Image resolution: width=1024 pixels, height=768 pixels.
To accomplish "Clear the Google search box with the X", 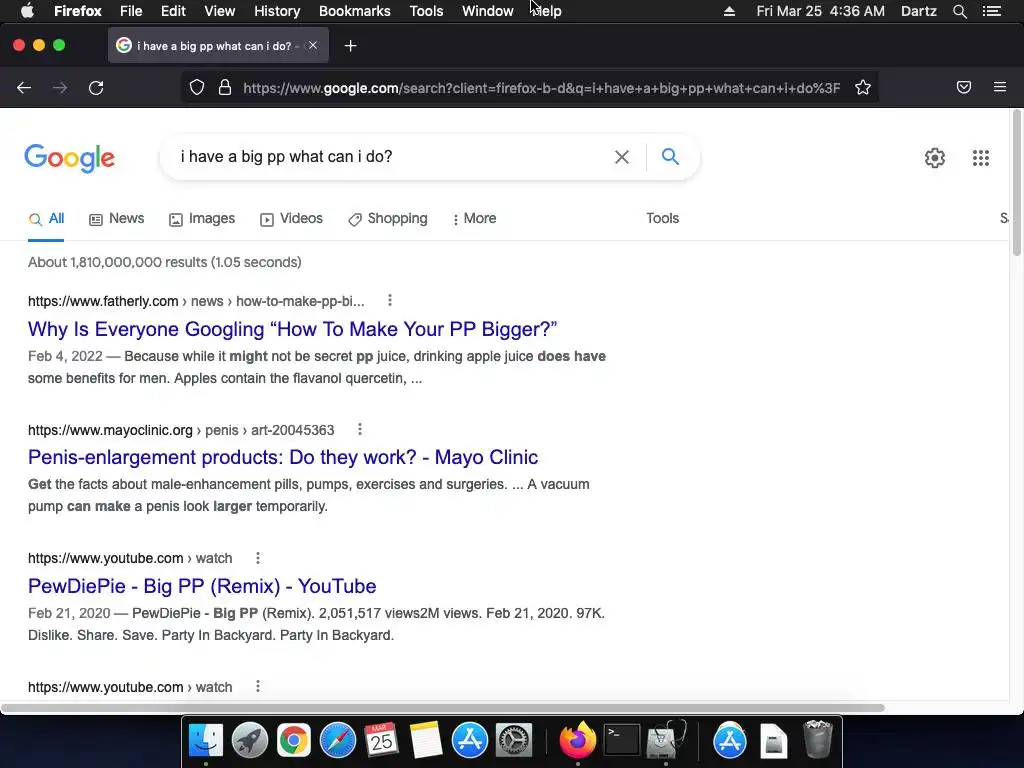I will point(622,157).
